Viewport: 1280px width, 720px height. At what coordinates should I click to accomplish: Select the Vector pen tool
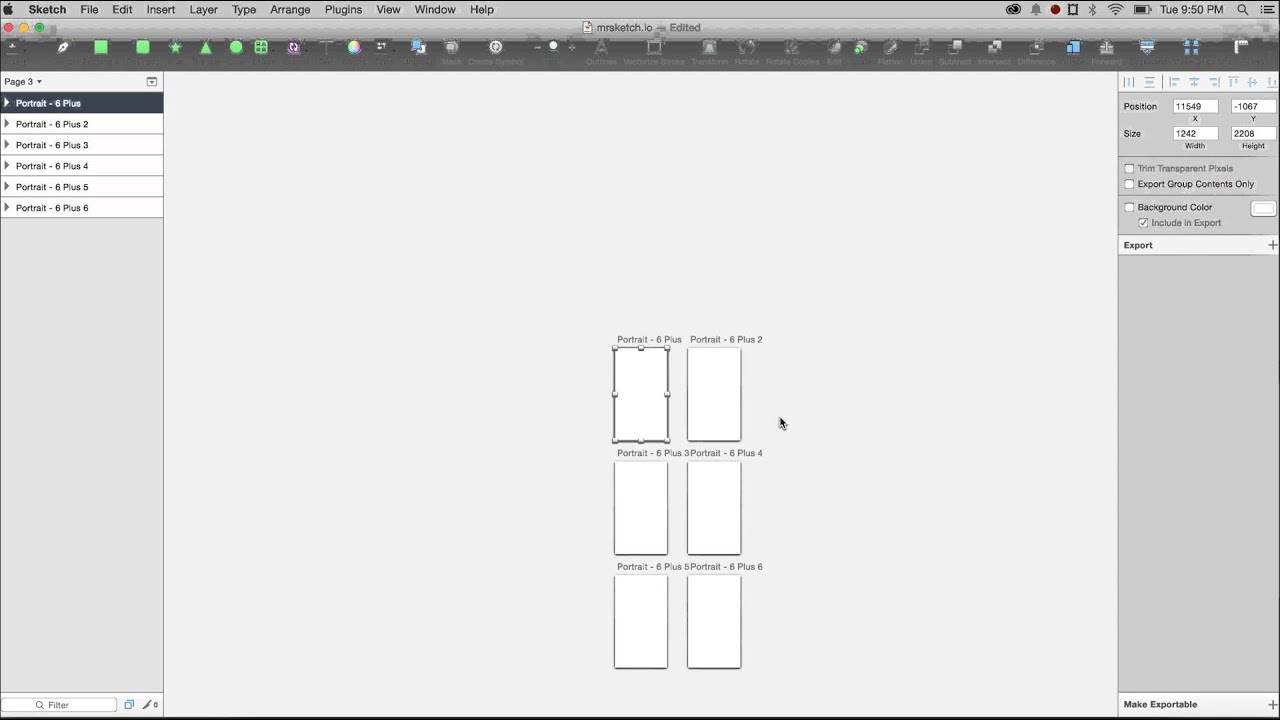pos(63,47)
